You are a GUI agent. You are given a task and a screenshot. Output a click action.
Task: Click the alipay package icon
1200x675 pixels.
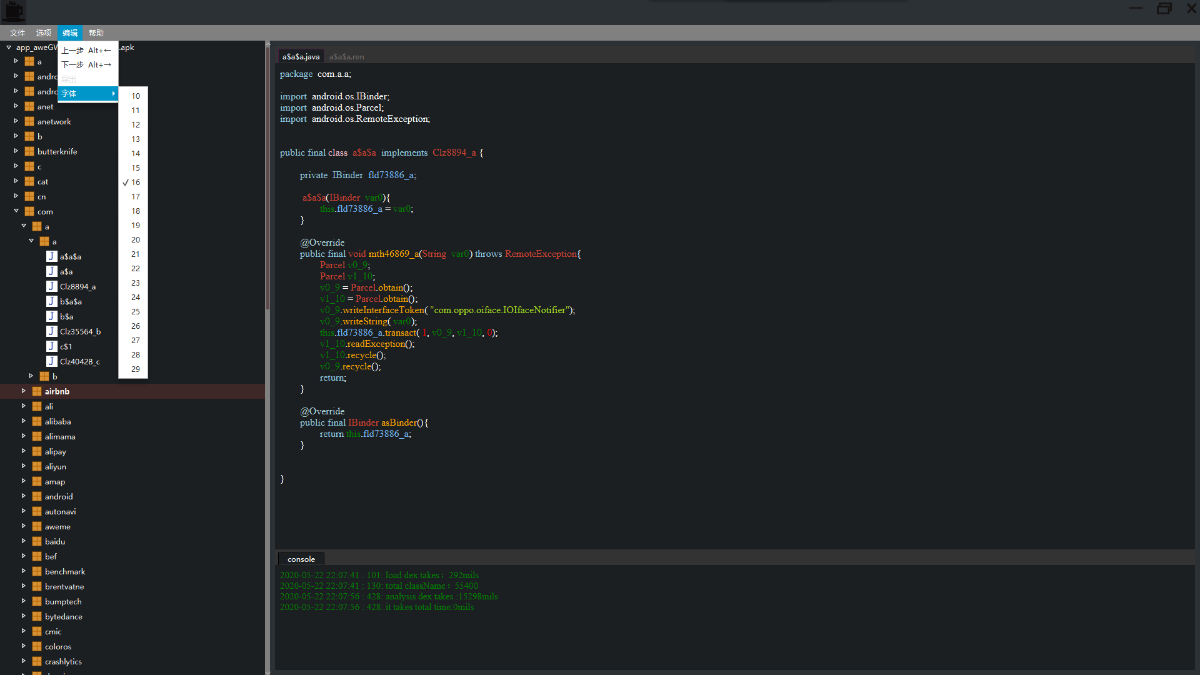click(x=37, y=451)
